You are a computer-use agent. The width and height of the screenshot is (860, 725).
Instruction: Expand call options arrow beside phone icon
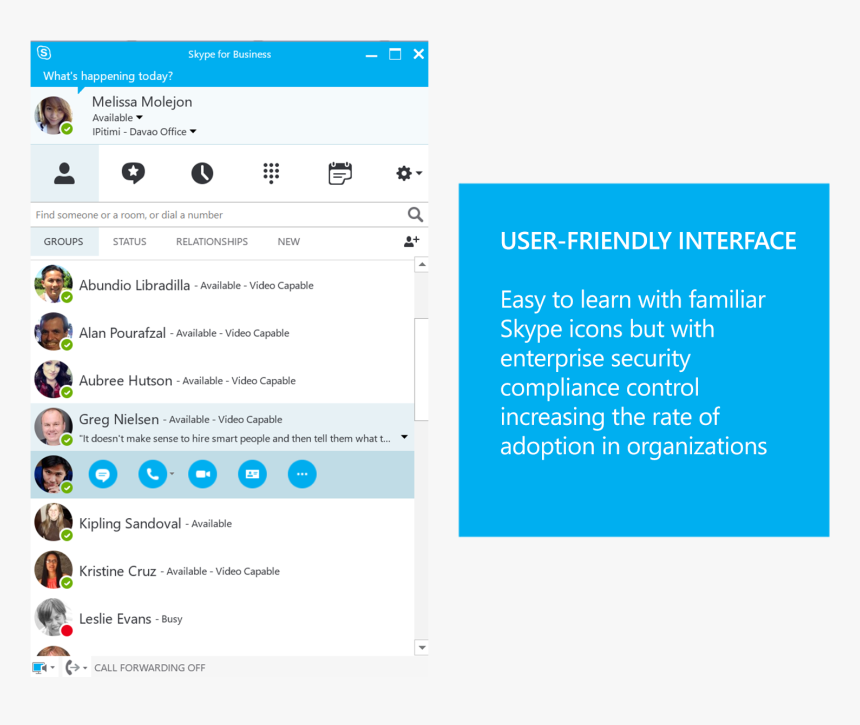(172, 474)
